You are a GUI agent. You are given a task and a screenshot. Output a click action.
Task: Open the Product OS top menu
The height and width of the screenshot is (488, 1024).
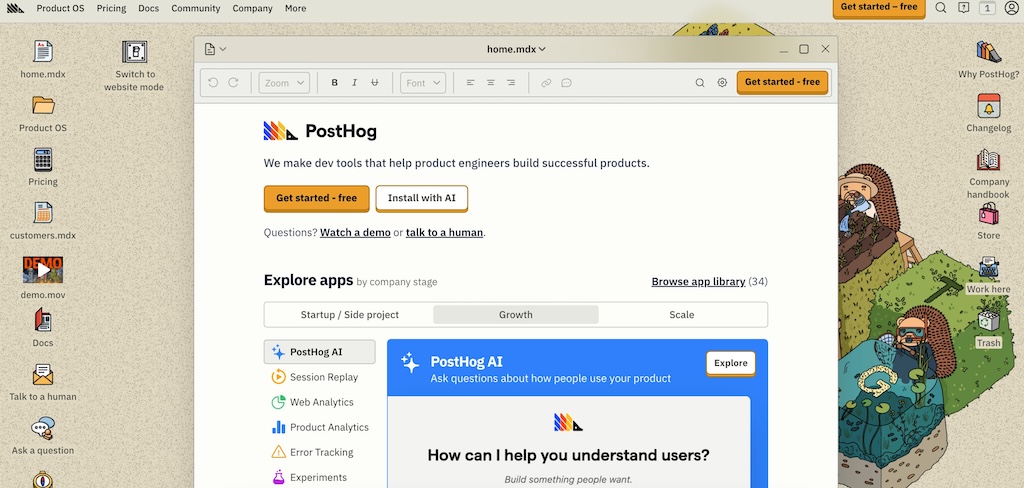click(60, 8)
